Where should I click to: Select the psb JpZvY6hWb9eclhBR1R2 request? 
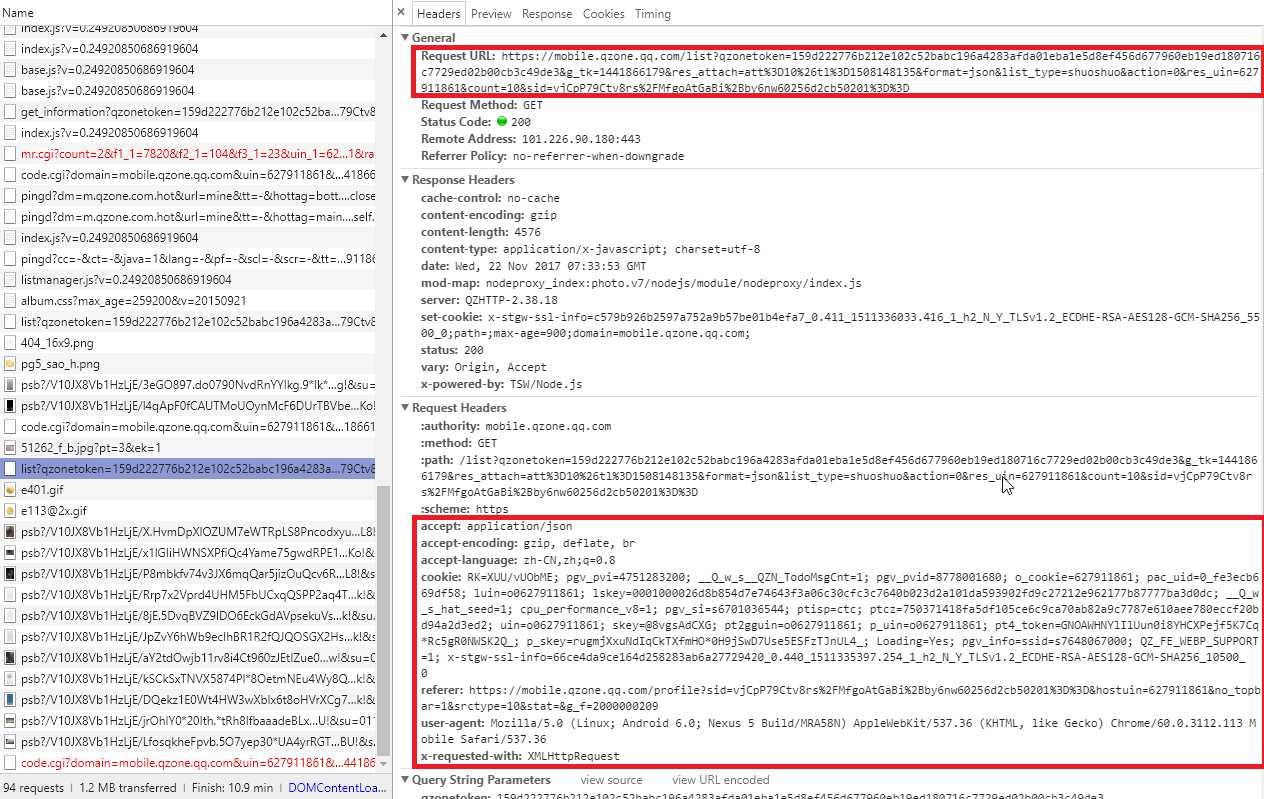click(x=188, y=637)
